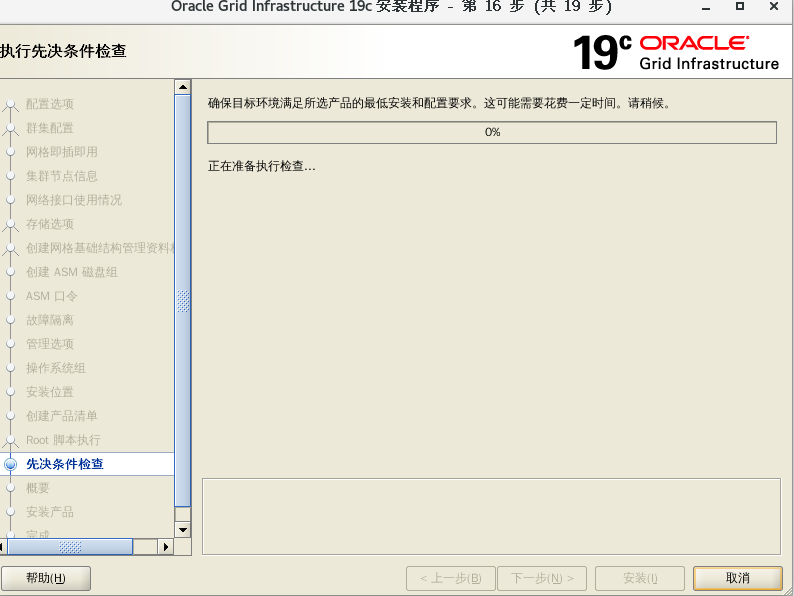Click the disabled 安装(I) install button
The width and height of the screenshot is (794, 596).
coord(640,578)
